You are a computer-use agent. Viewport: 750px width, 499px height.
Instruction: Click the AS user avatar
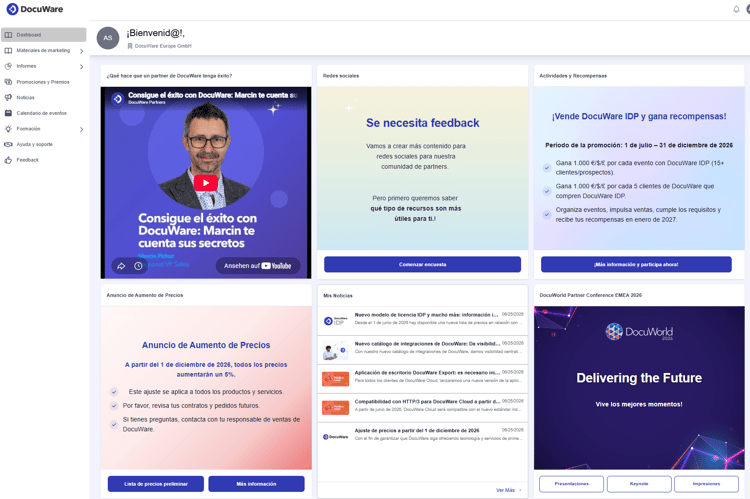pos(108,38)
